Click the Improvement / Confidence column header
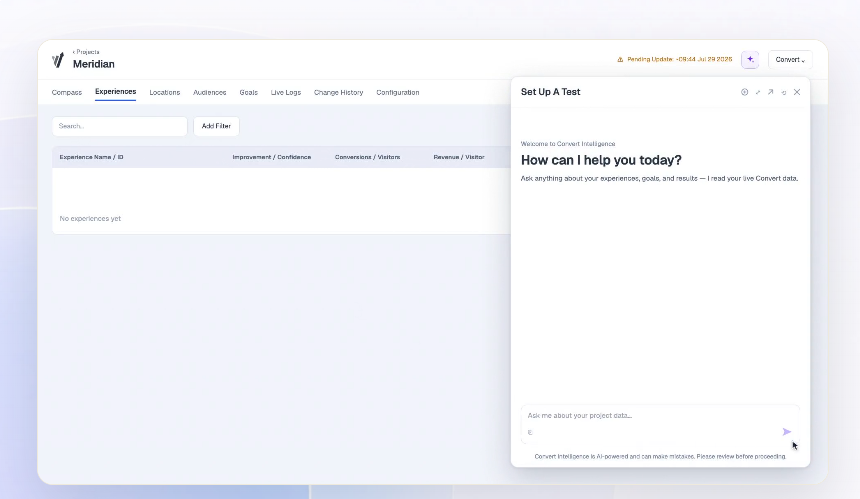 point(271,157)
